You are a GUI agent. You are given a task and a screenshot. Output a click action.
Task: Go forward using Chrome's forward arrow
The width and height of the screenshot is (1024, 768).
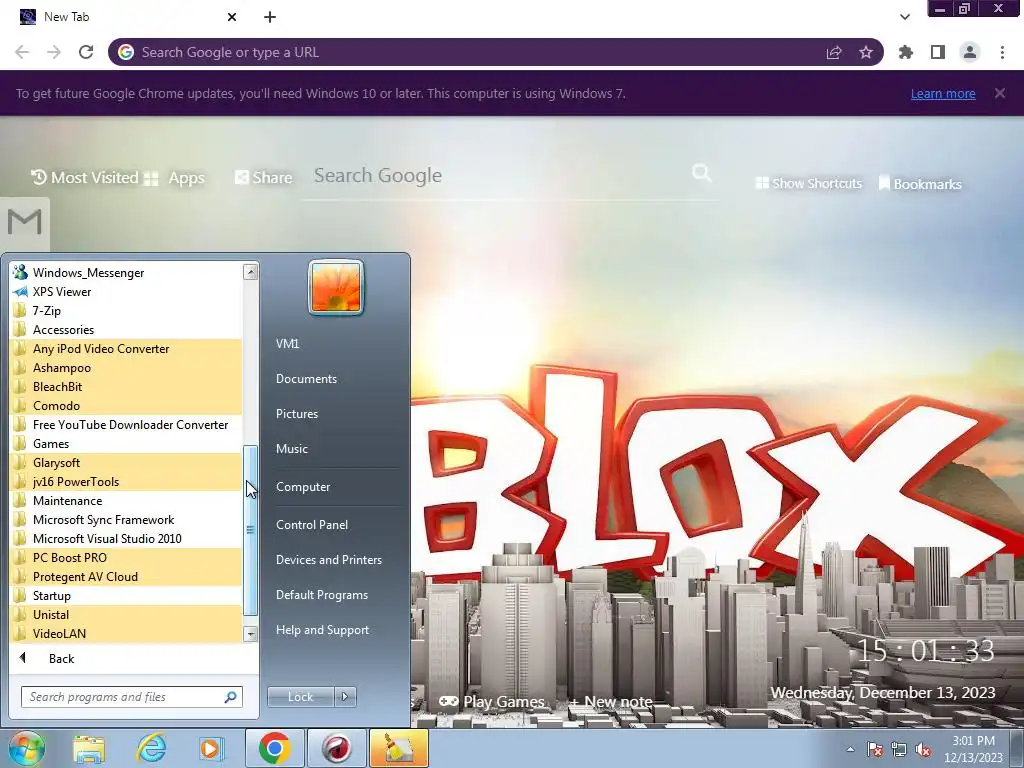point(54,52)
